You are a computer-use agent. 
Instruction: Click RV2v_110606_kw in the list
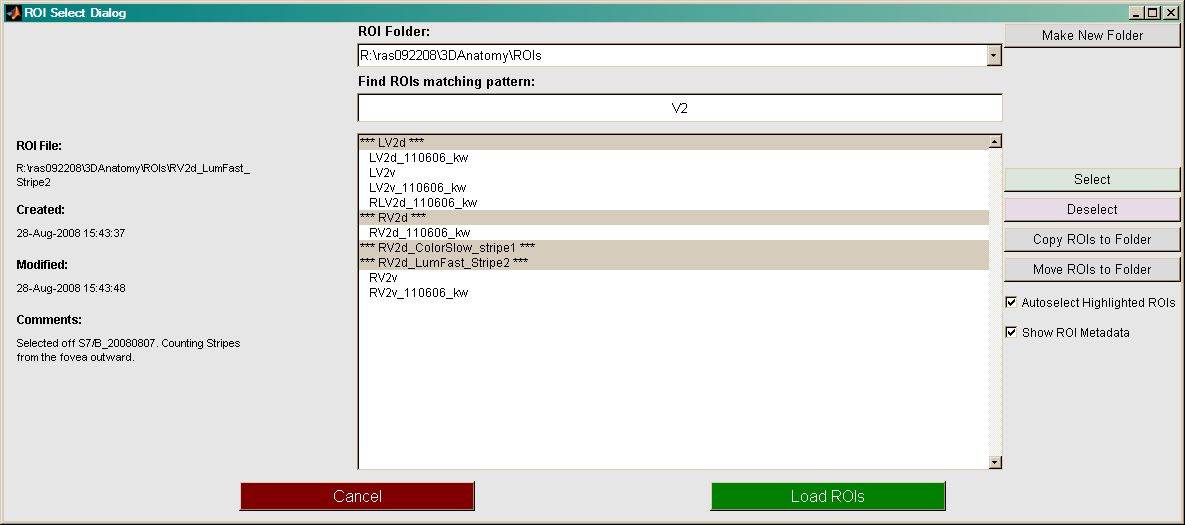point(418,293)
